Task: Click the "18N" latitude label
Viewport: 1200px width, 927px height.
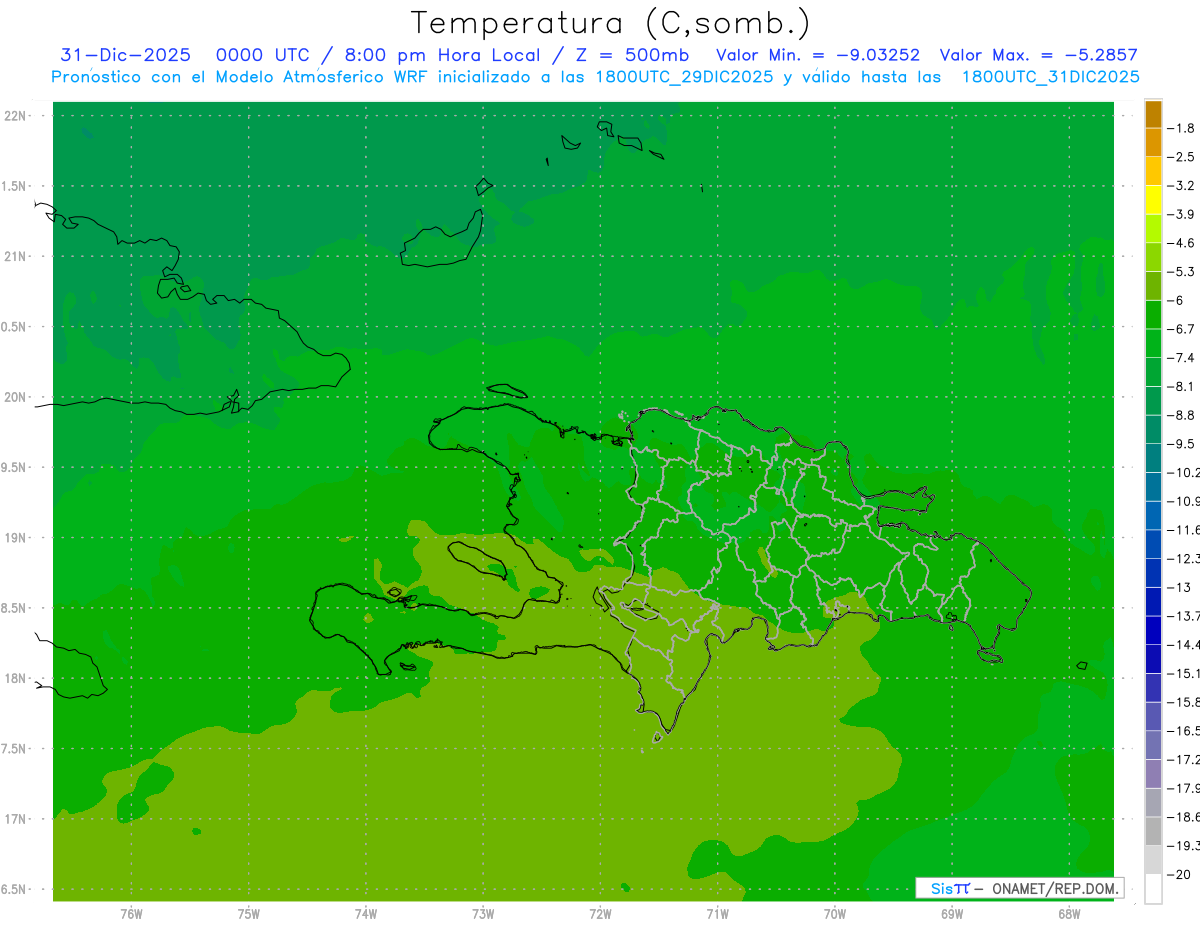Action: point(15,678)
